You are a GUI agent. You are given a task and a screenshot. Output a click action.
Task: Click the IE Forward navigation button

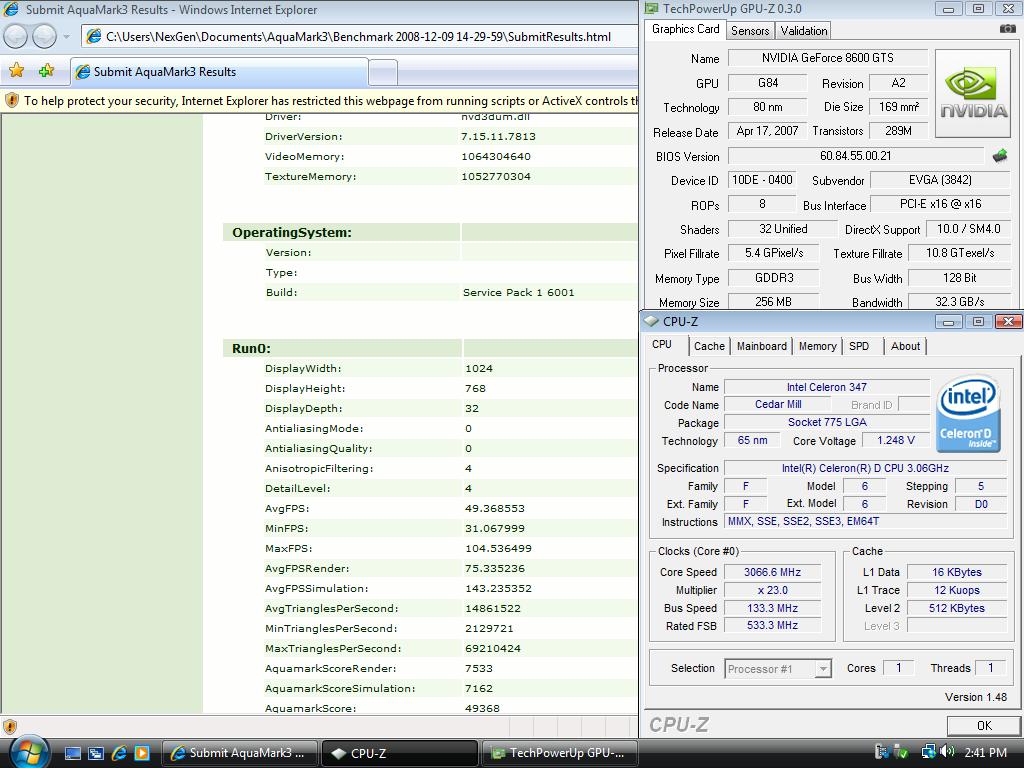click(x=44, y=37)
